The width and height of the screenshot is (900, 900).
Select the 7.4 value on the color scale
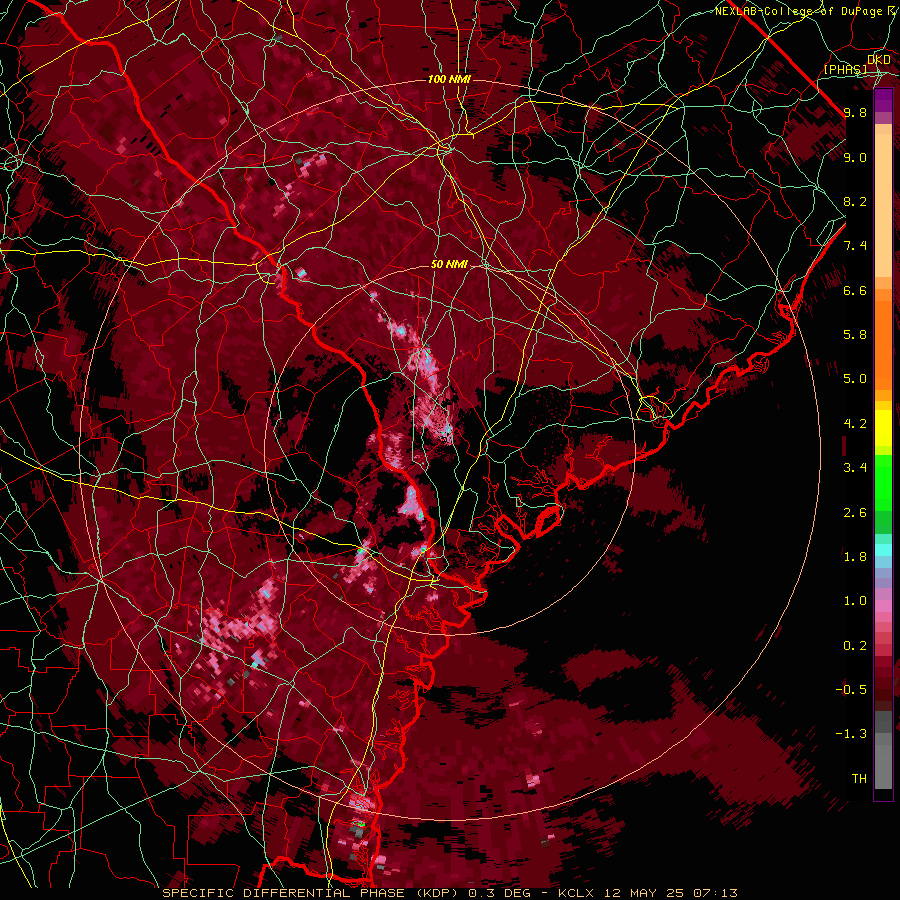855,246
